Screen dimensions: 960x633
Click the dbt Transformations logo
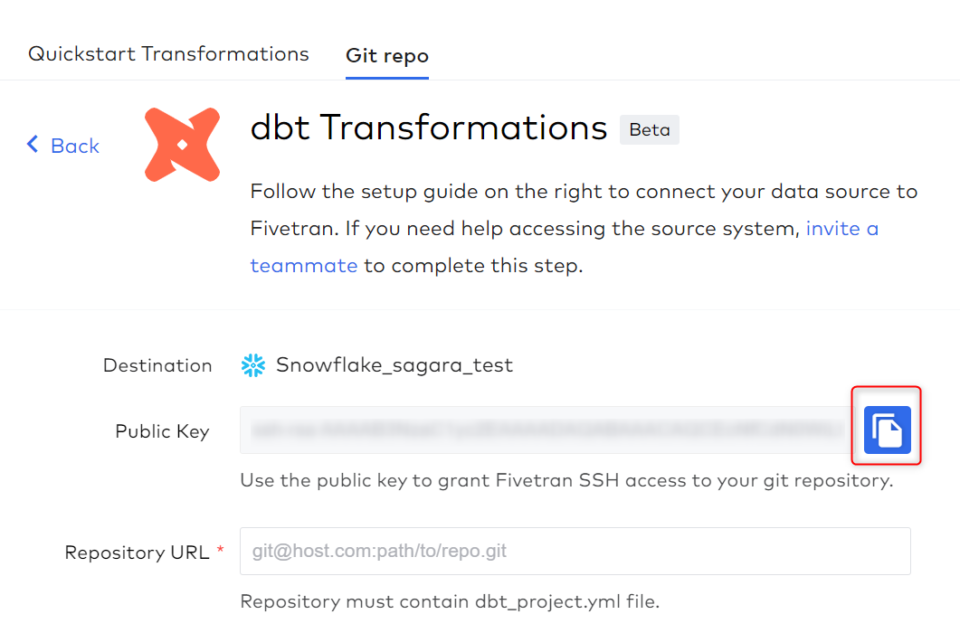(182, 146)
